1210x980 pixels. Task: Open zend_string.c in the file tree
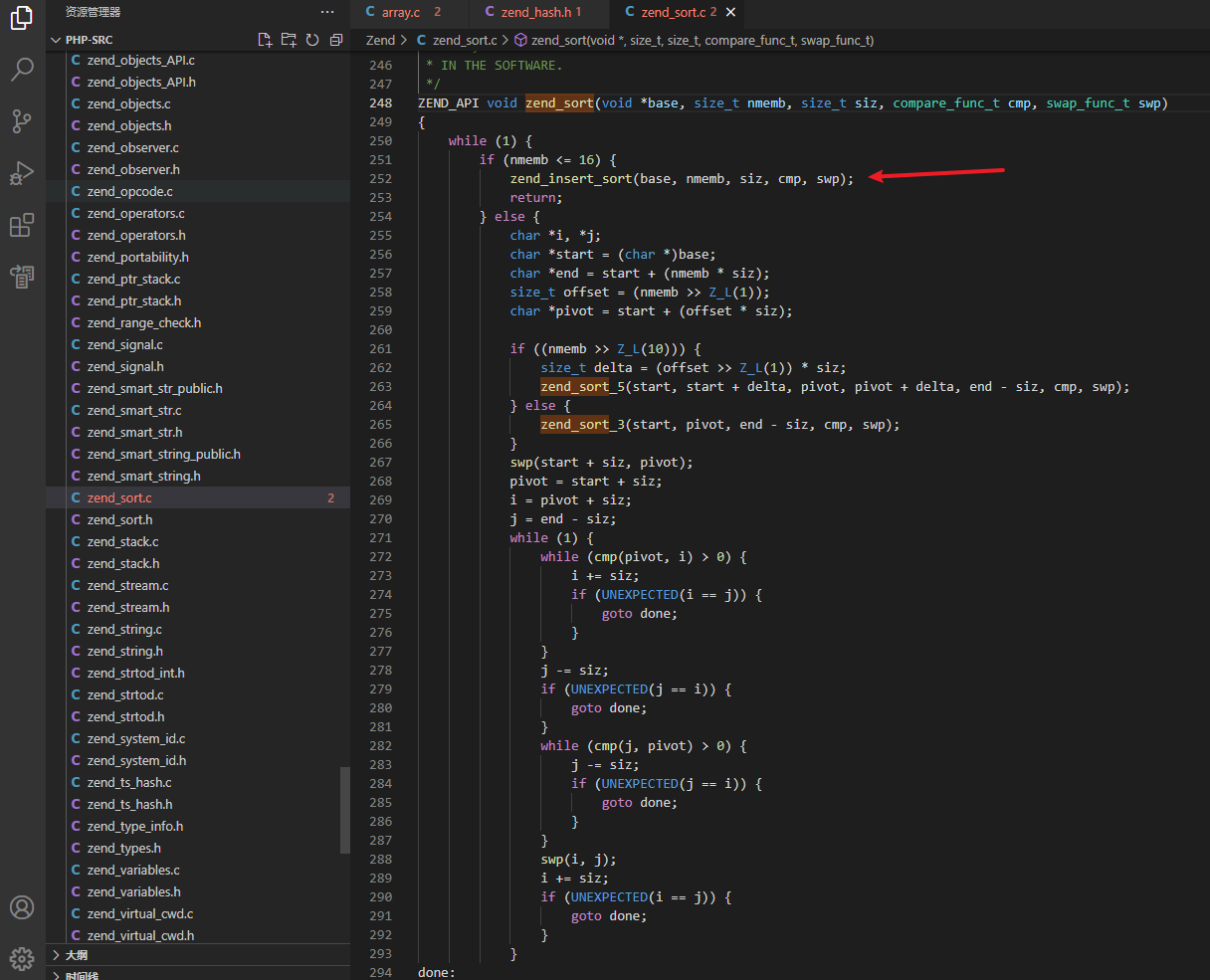(124, 629)
